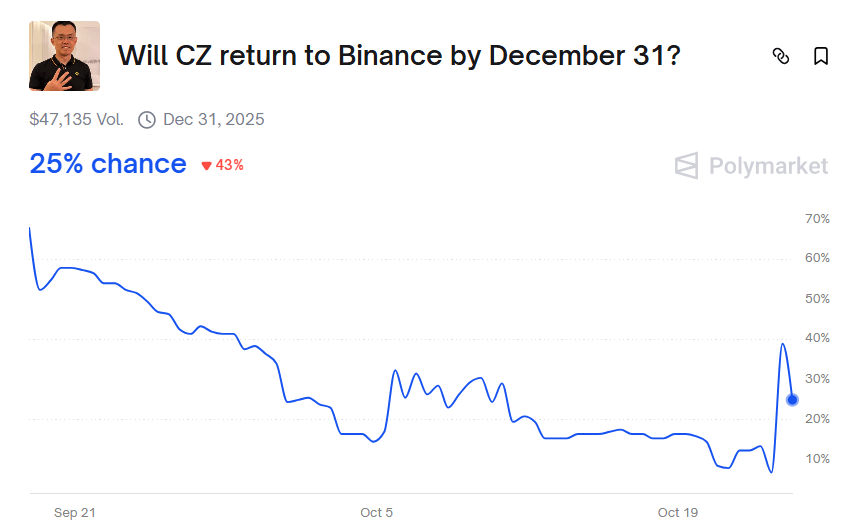This screenshot has width=857, height=531.
Task: Copy the market link with the chain icon
Action: 781,56
